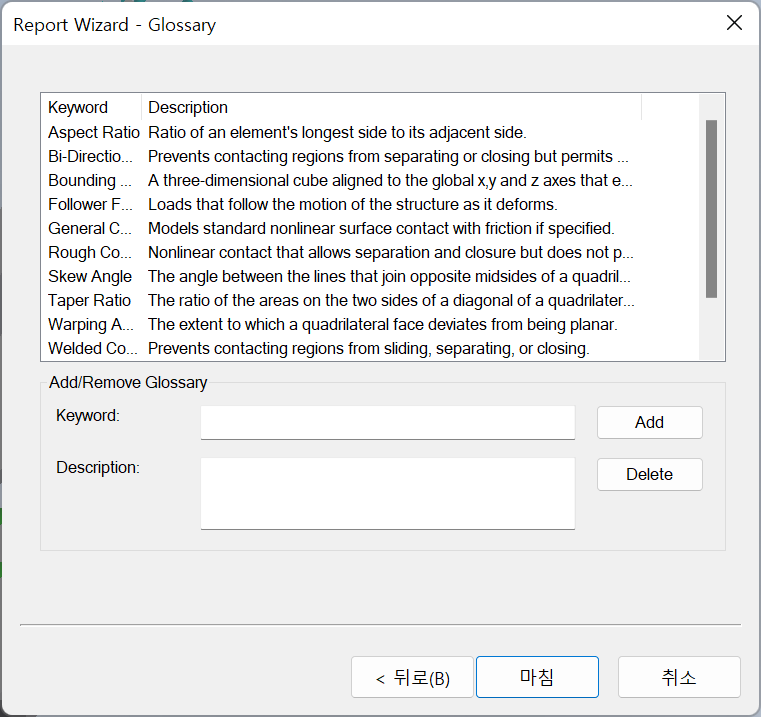The height and width of the screenshot is (717, 761).
Task: Select the Bounding box glossary entry
Action: [x=90, y=180]
